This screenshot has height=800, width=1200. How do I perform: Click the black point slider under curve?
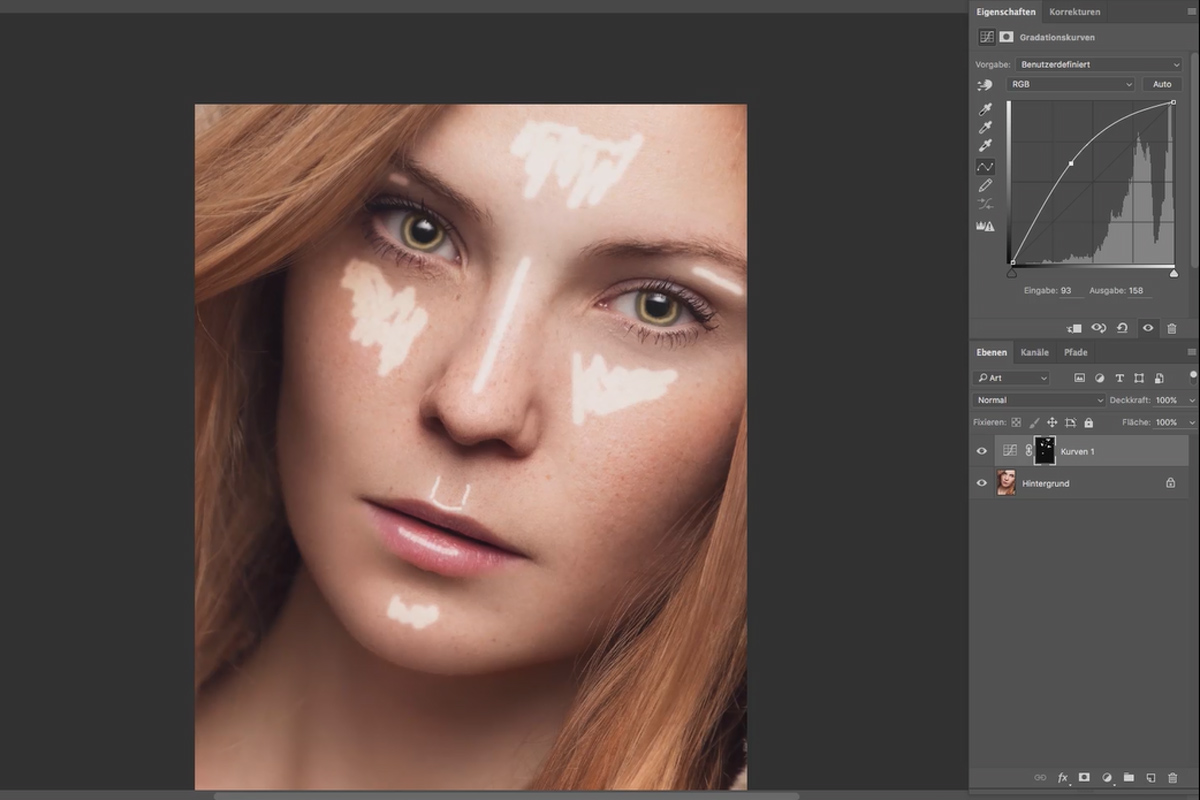tap(1011, 273)
